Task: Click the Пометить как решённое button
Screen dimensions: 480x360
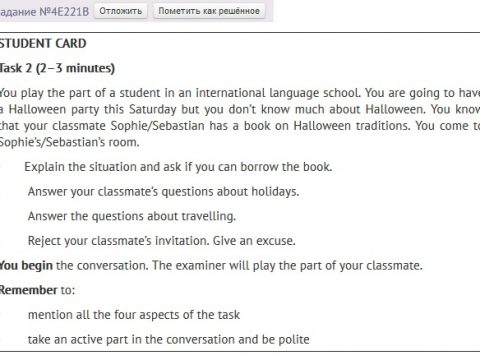Action: [x=209, y=11]
